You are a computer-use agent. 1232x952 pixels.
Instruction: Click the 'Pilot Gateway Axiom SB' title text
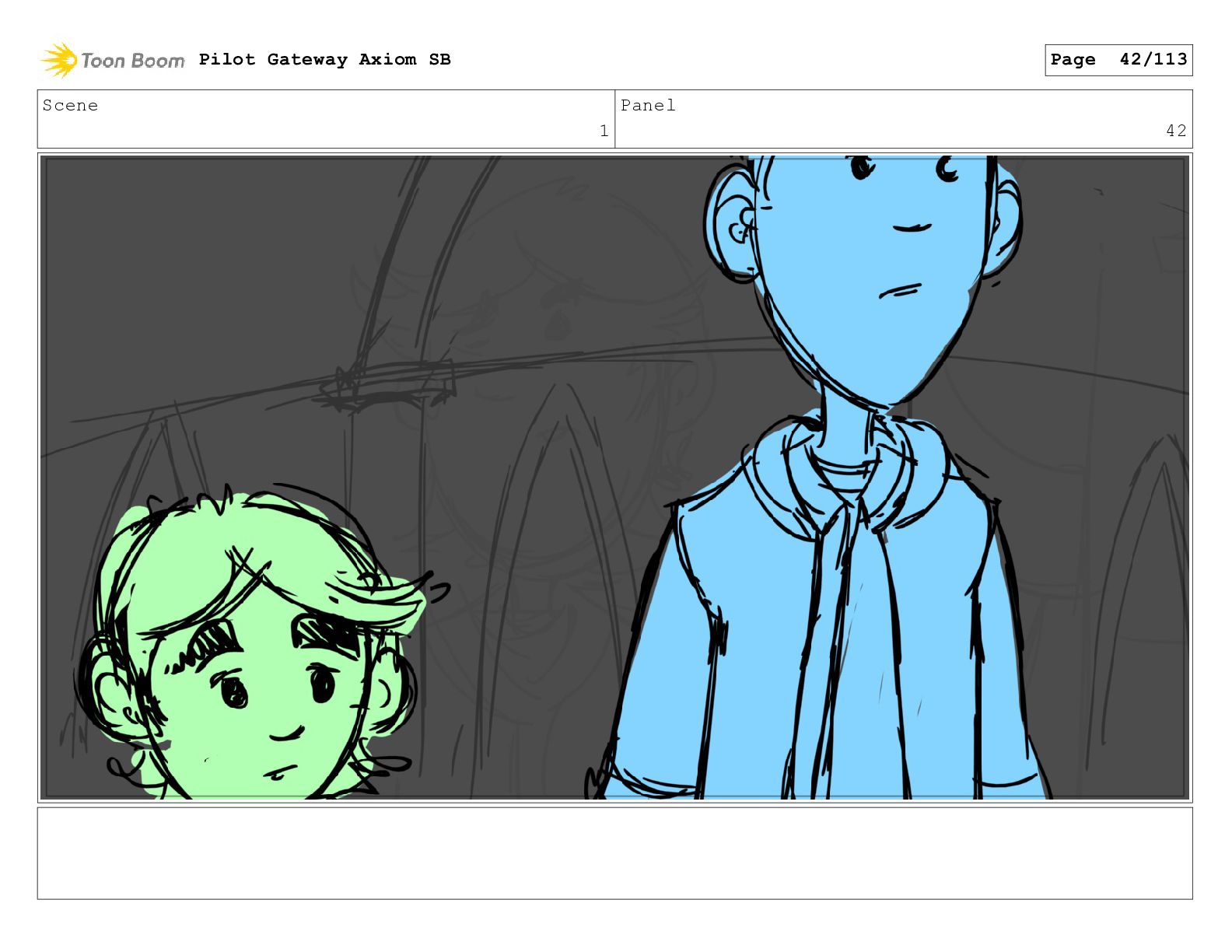click(x=324, y=60)
